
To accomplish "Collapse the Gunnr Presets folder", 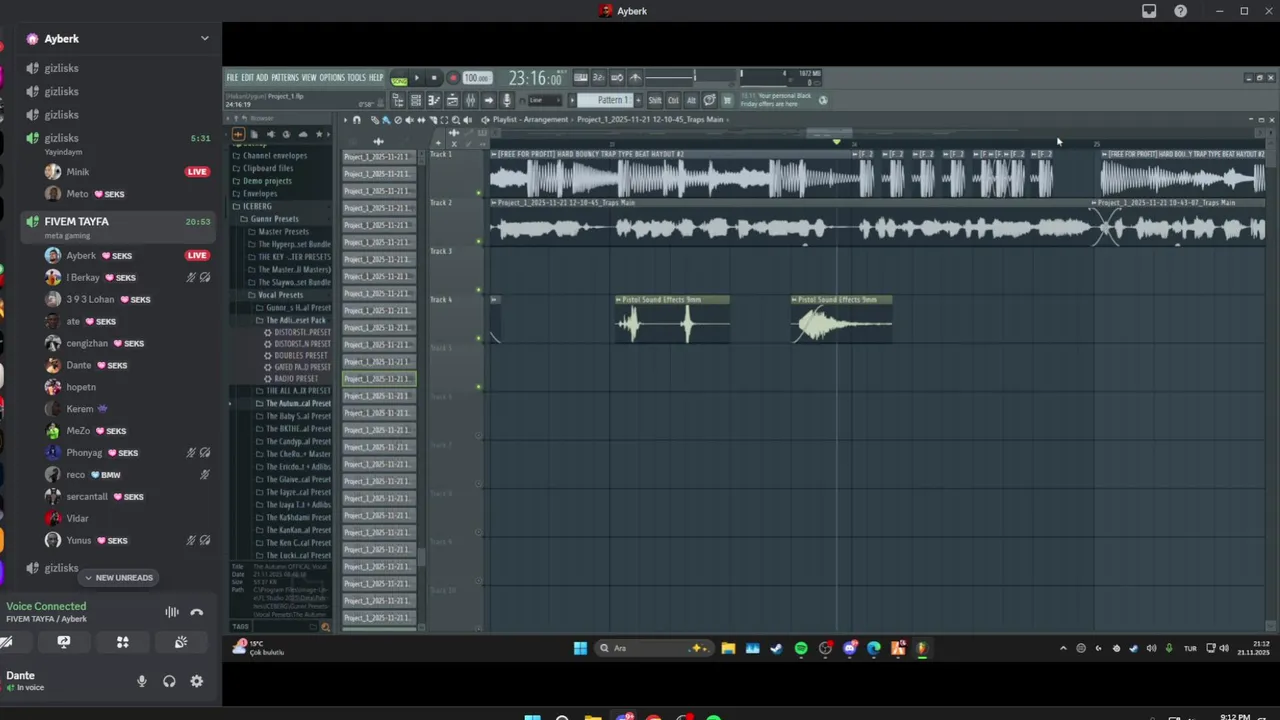I will pyautogui.click(x=270, y=219).
